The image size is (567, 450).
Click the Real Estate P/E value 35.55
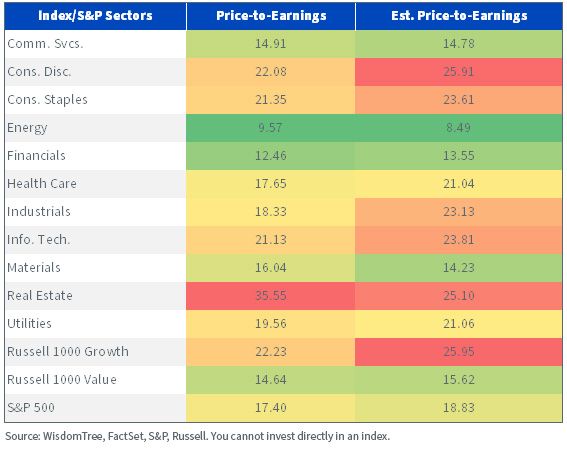(271, 296)
